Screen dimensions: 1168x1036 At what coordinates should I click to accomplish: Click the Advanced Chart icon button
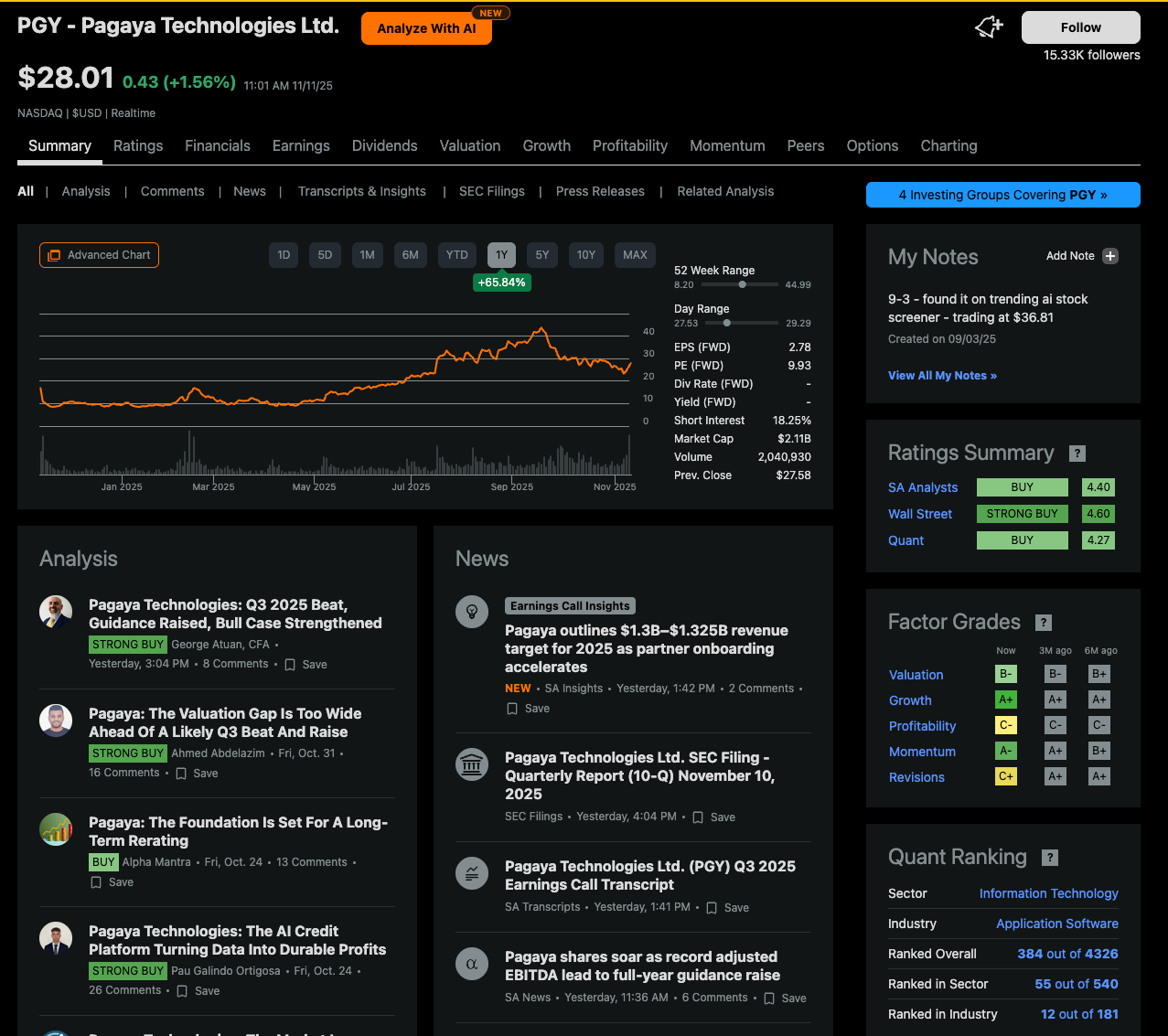[99, 255]
